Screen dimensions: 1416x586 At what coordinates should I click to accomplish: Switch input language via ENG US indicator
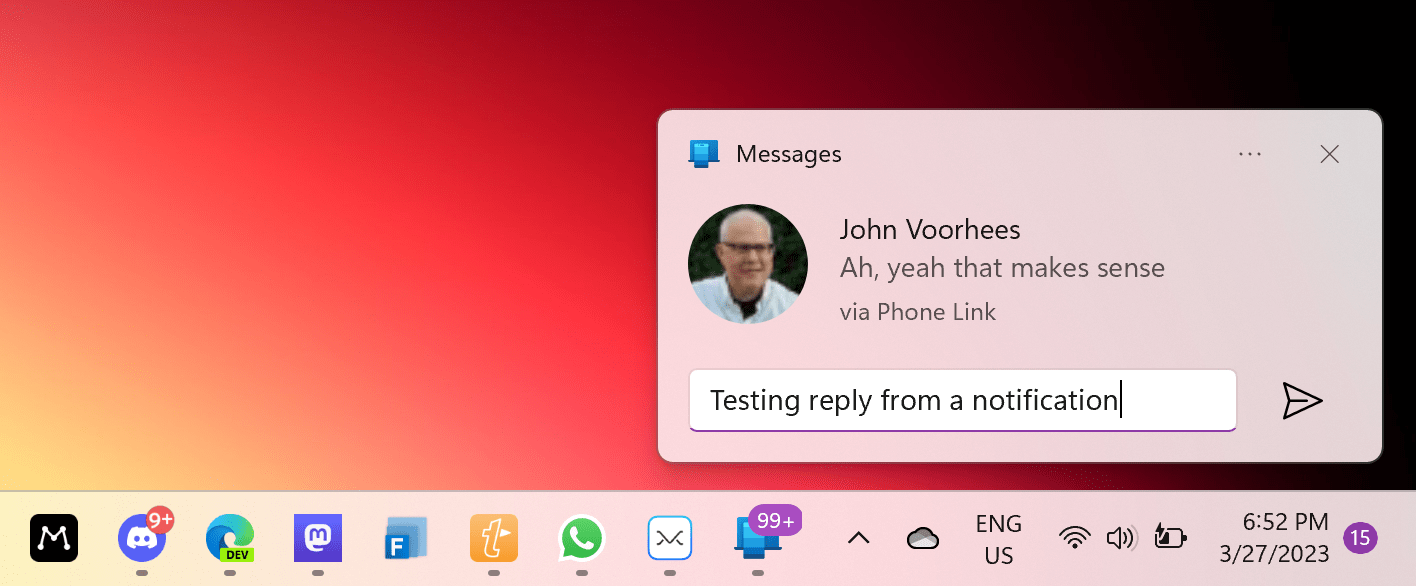click(999, 539)
